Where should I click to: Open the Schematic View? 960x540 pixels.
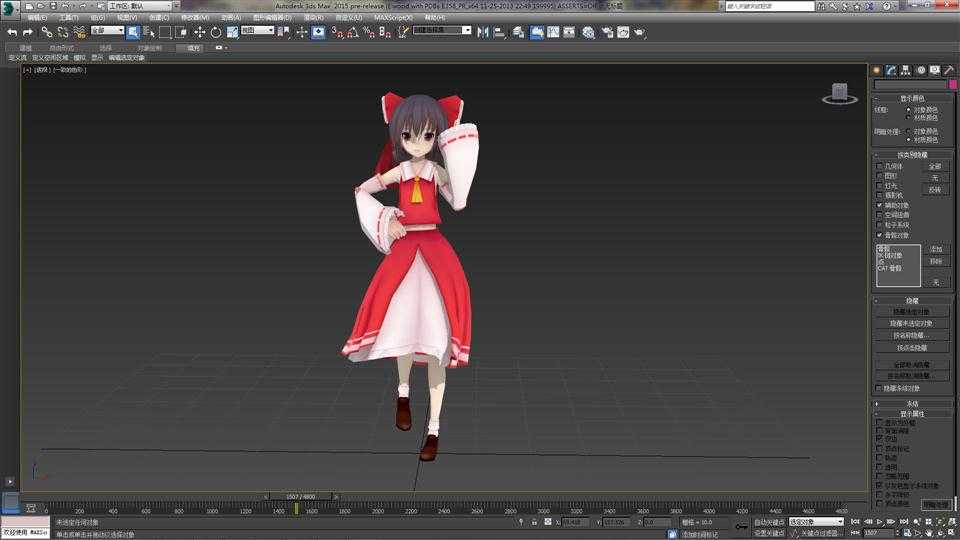pos(569,32)
